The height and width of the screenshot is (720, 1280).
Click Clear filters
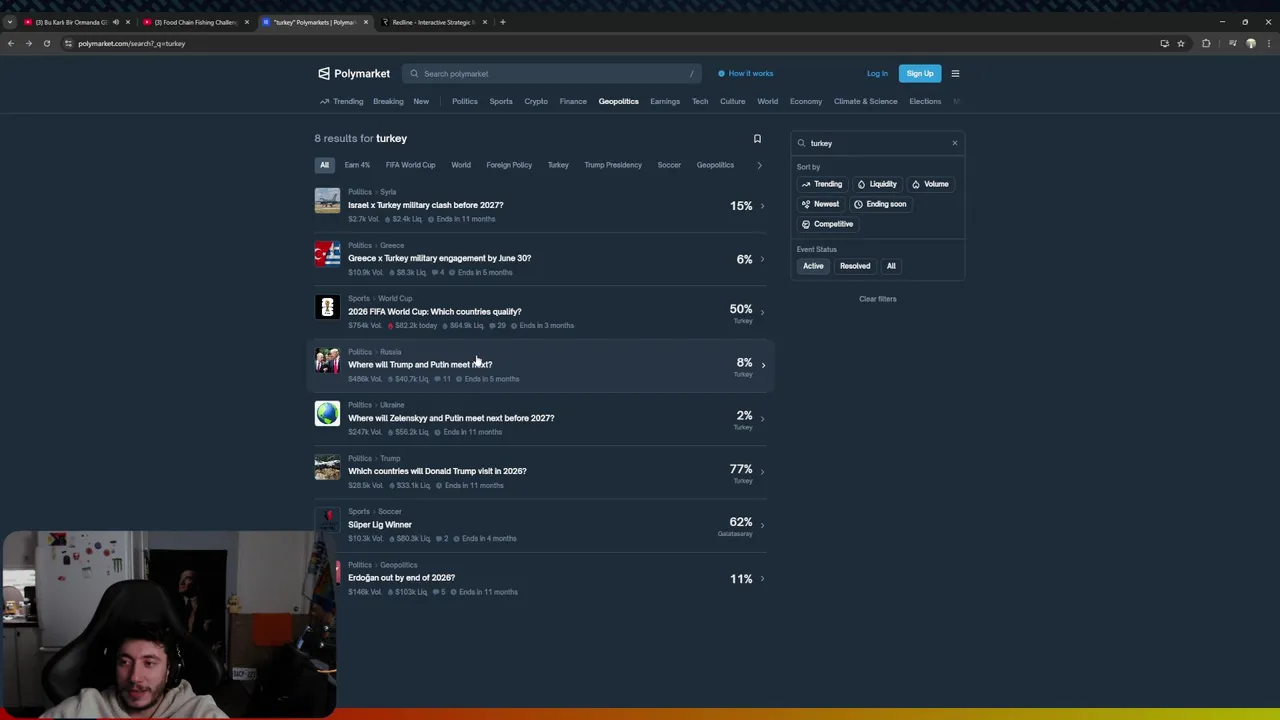coord(878,299)
